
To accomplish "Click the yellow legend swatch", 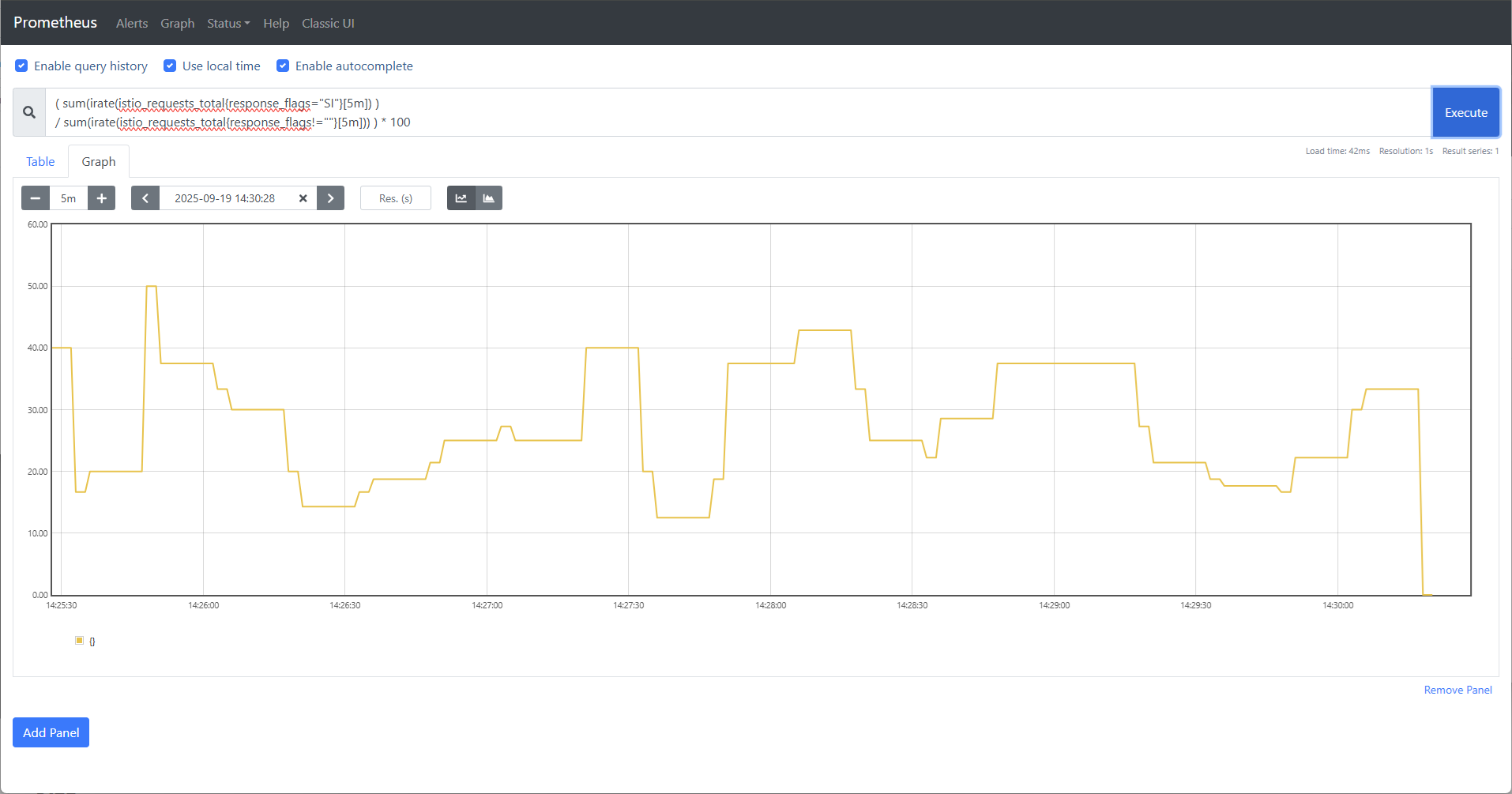I will pyautogui.click(x=79, y=640).
